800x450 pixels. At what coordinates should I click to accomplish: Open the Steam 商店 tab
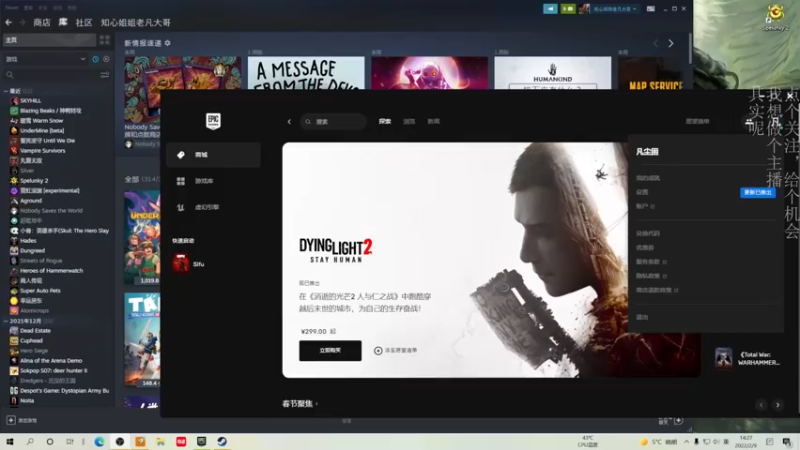coord(42,22)
